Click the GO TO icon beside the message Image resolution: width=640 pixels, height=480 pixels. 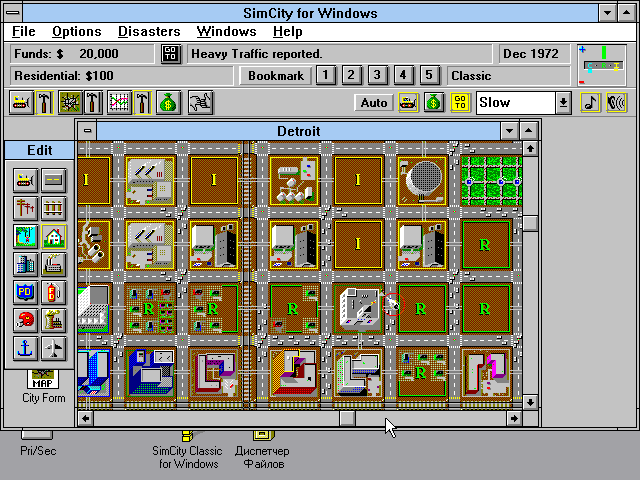pyautogui.click(x=171, y=54)
